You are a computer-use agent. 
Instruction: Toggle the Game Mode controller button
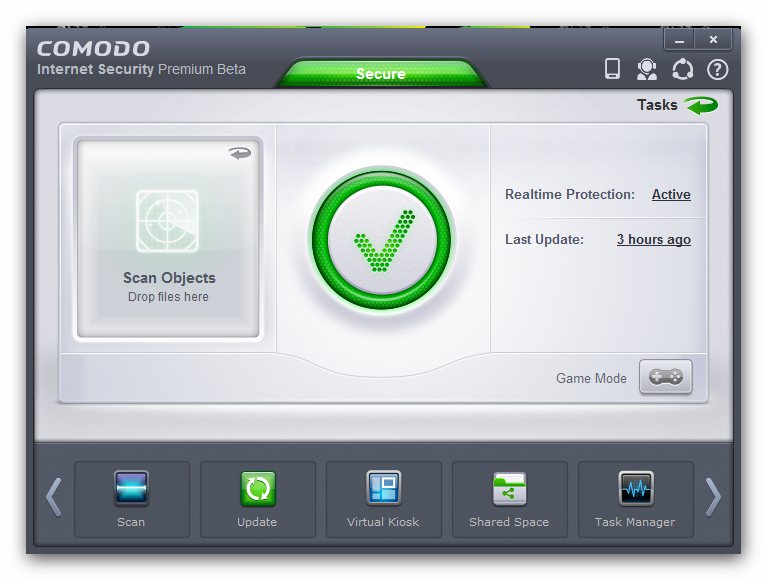pyautogui.click(x=665, y=377)
